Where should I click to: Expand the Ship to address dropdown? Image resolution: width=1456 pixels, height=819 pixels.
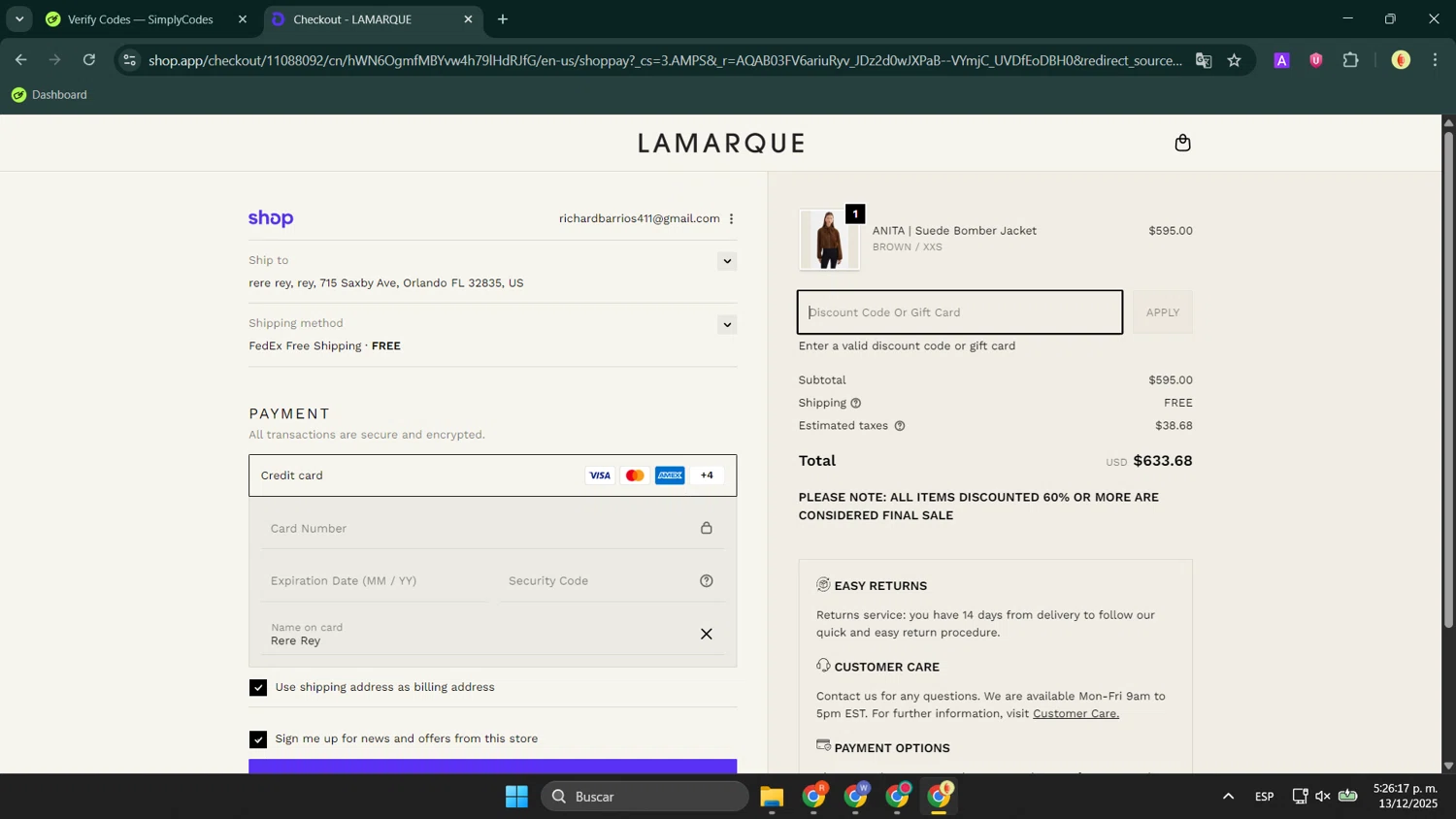click(x=727, y=262)
